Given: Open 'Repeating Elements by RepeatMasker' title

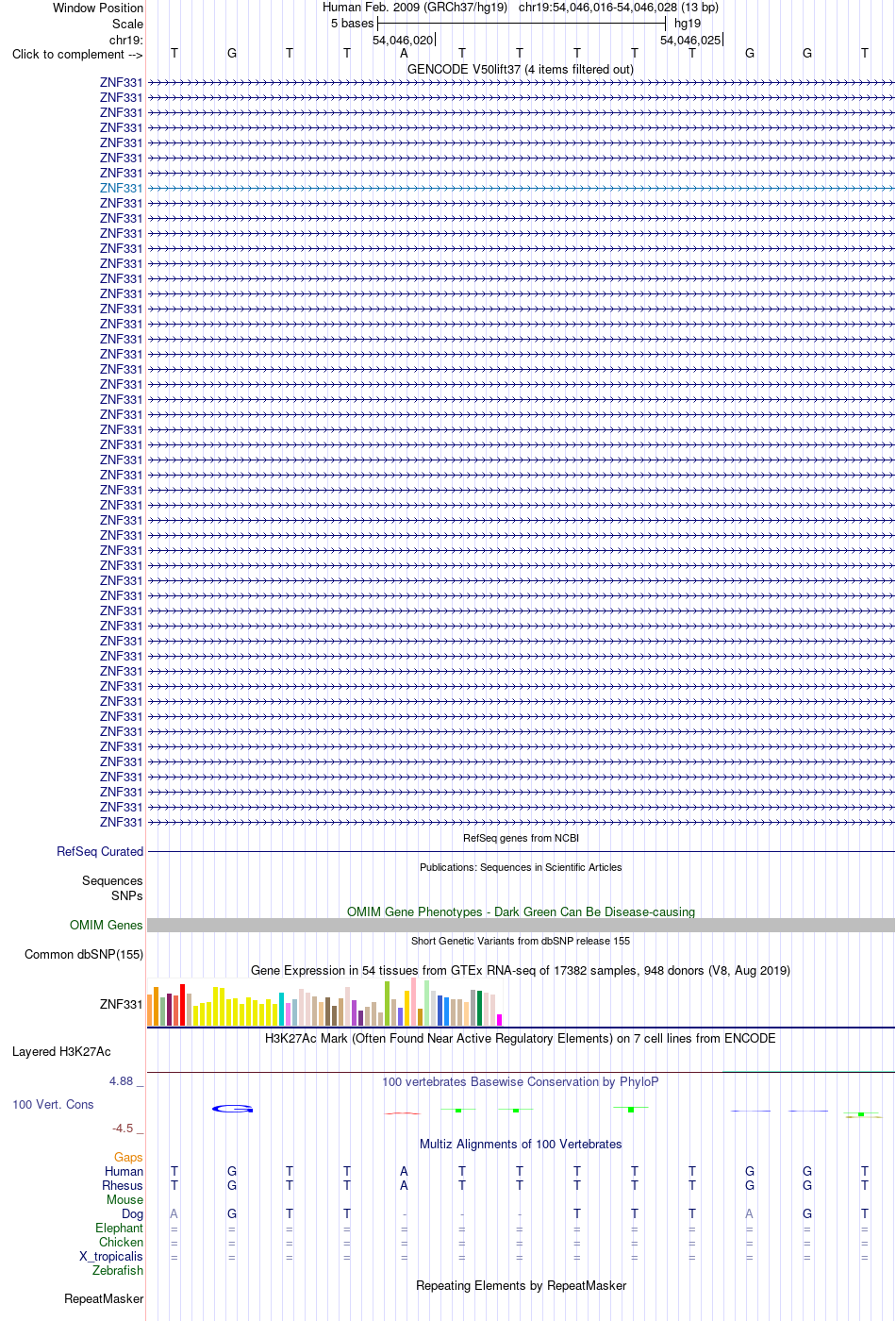Looking at the screenshot, I should pos(521,1285).
